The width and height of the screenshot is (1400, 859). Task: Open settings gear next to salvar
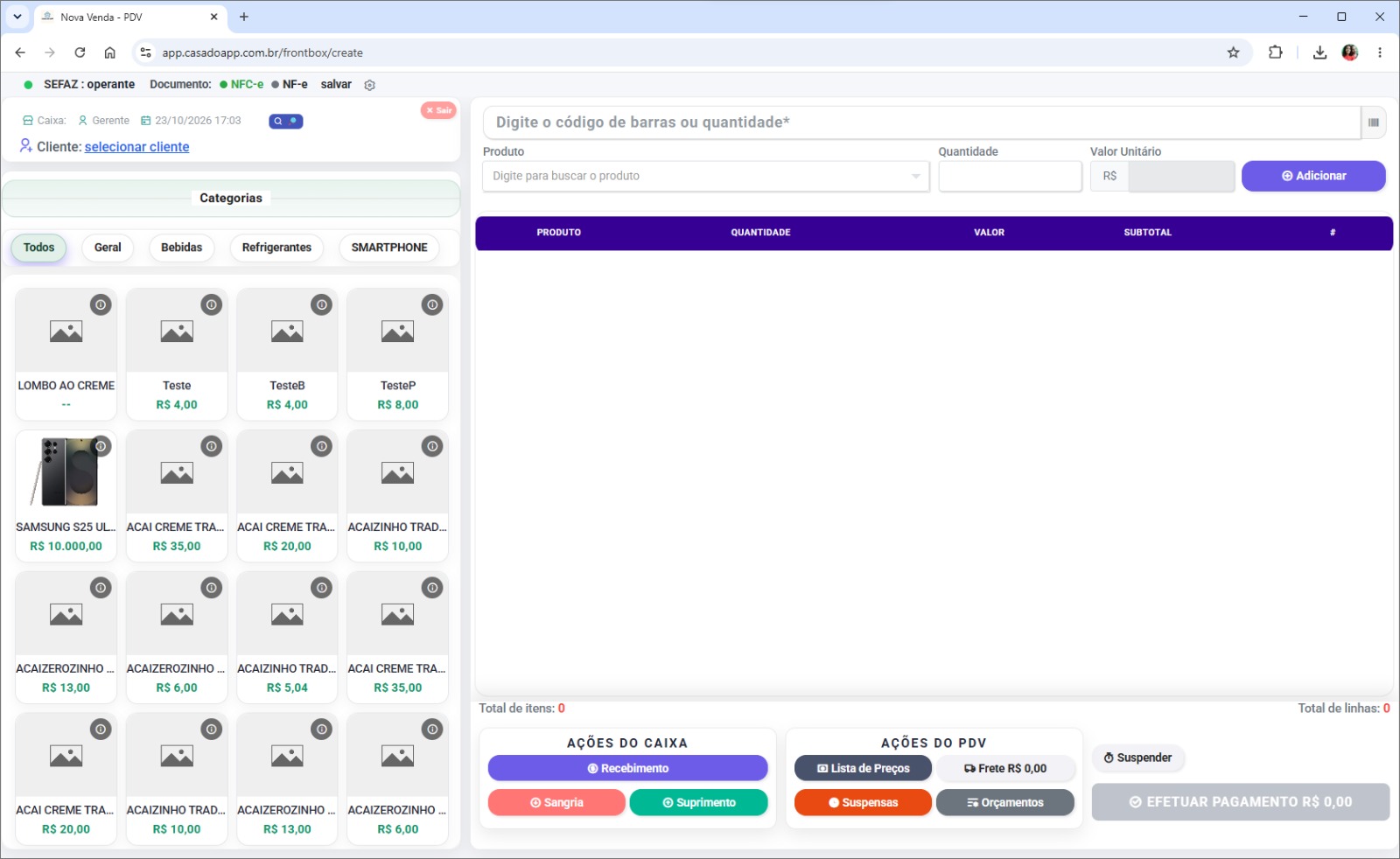pyautogui.click(x=369, y=85)
